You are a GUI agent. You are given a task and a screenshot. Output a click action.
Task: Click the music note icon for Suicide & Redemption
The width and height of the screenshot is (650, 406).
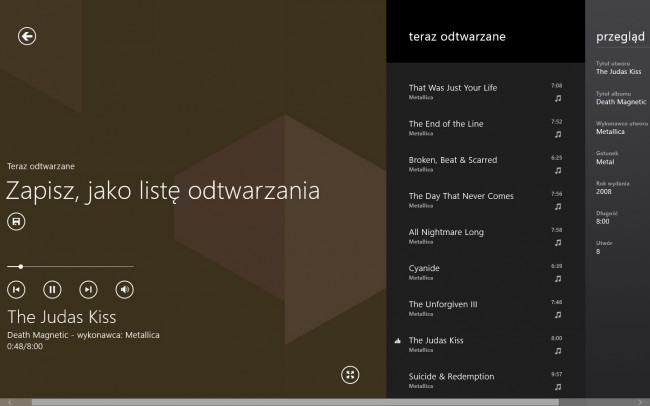tap(558, 387)
